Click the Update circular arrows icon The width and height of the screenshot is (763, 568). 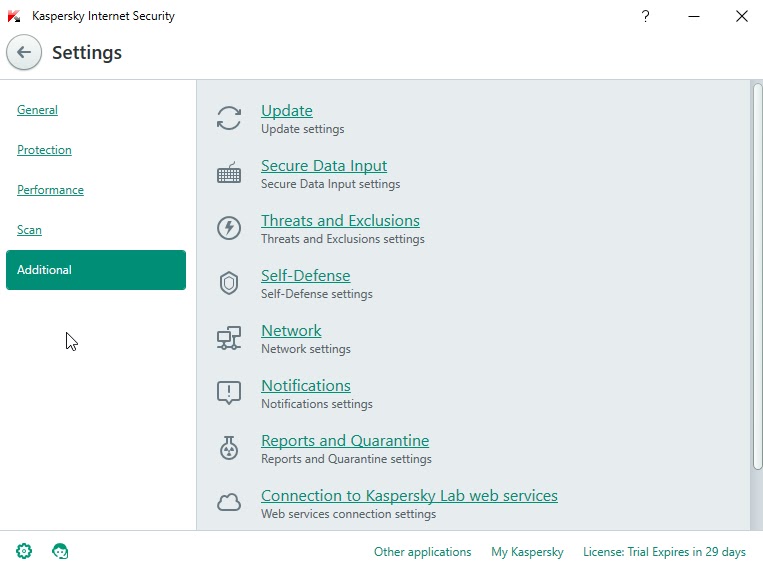coord(229,118)
